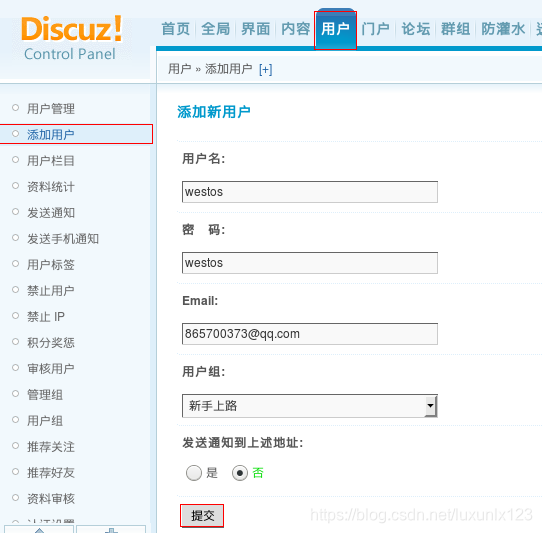Focus the 用户名 input field
This screenshot has height=533, width=542.
310,192
